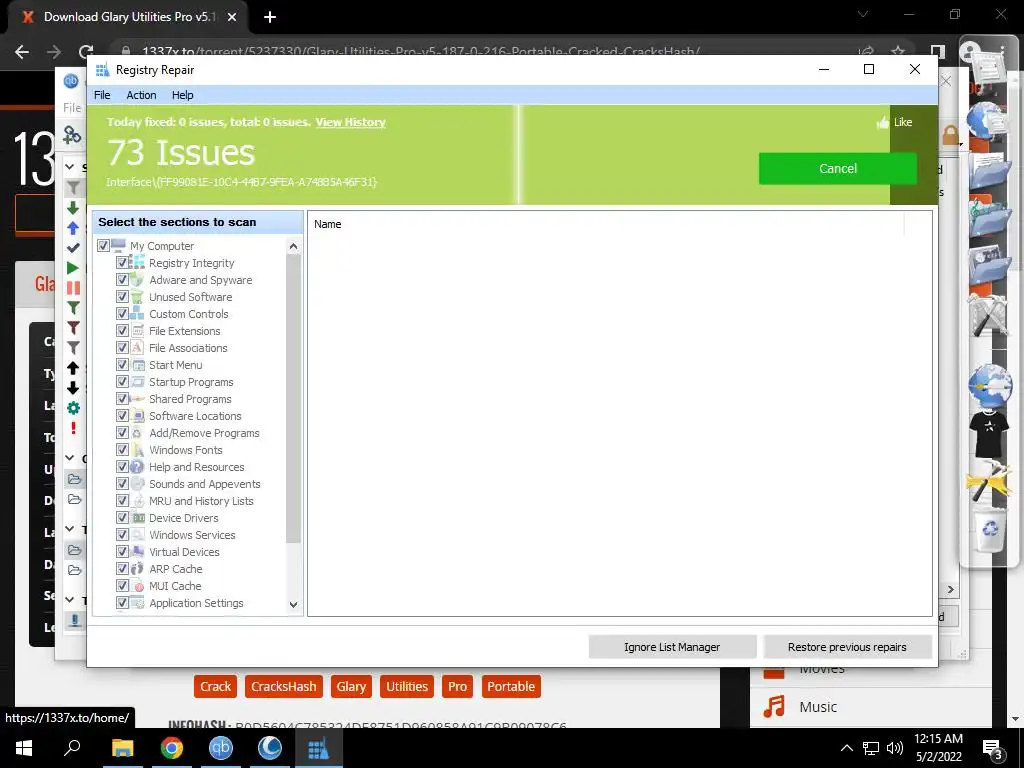Viewport: 1024px width, 768px height.
Task: Click the lock icon in qBittorrent toolbar
Action: pyautogui.click(x=950, y=135)
